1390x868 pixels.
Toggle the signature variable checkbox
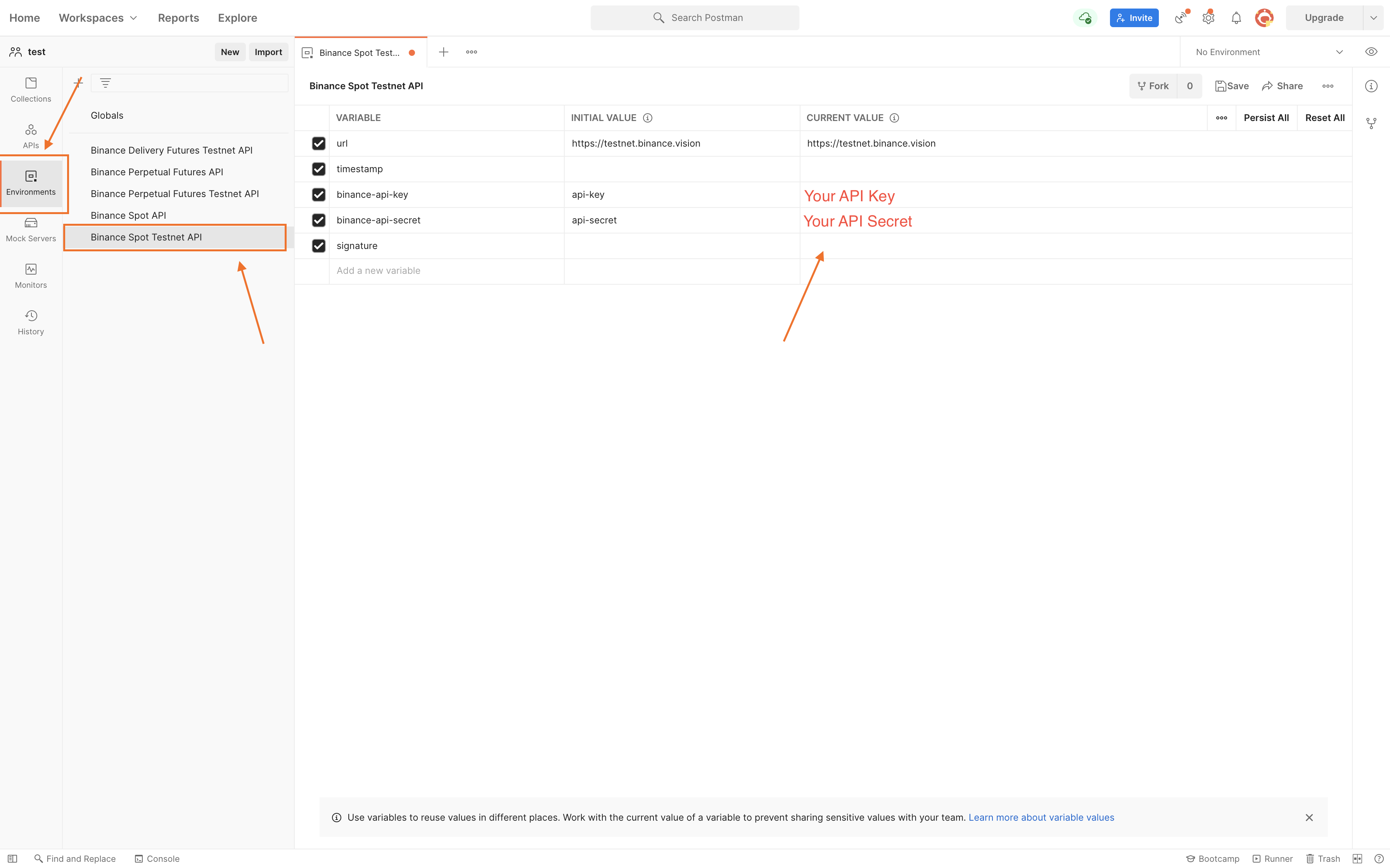318,246
